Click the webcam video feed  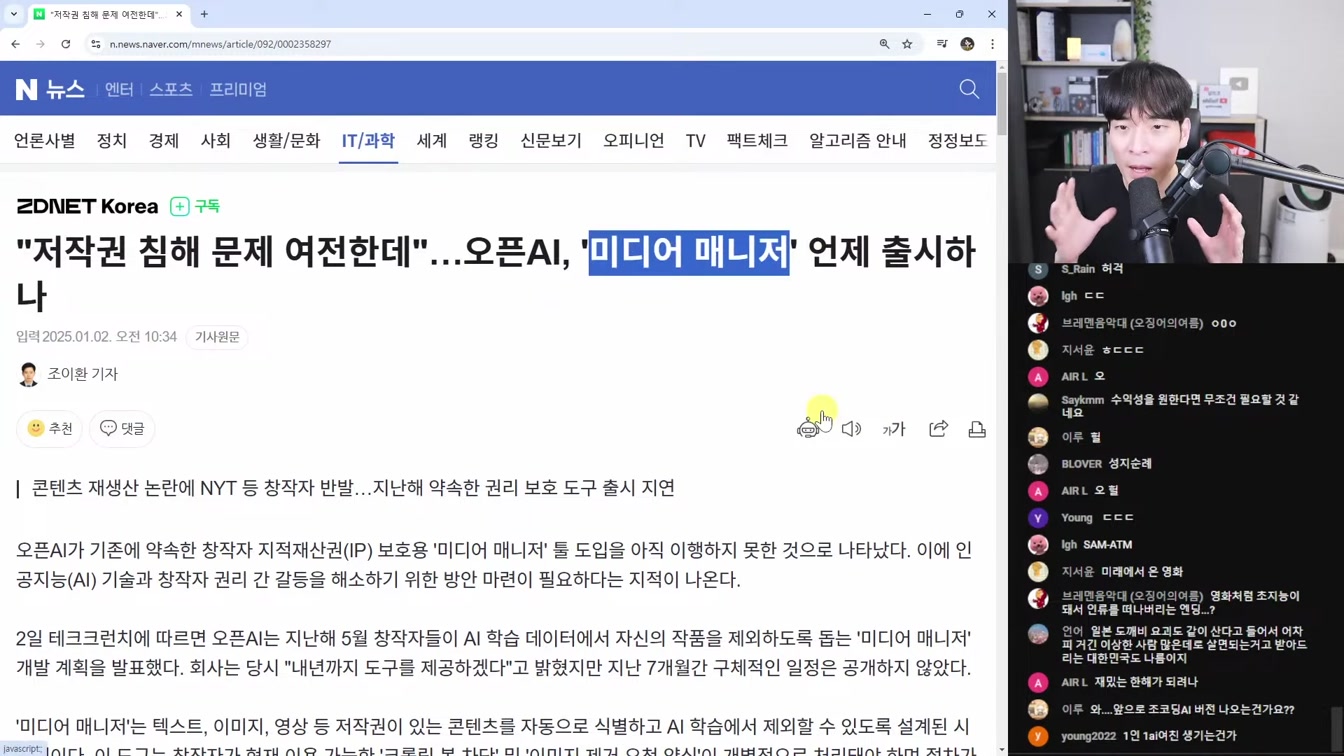click(1176, 131)
